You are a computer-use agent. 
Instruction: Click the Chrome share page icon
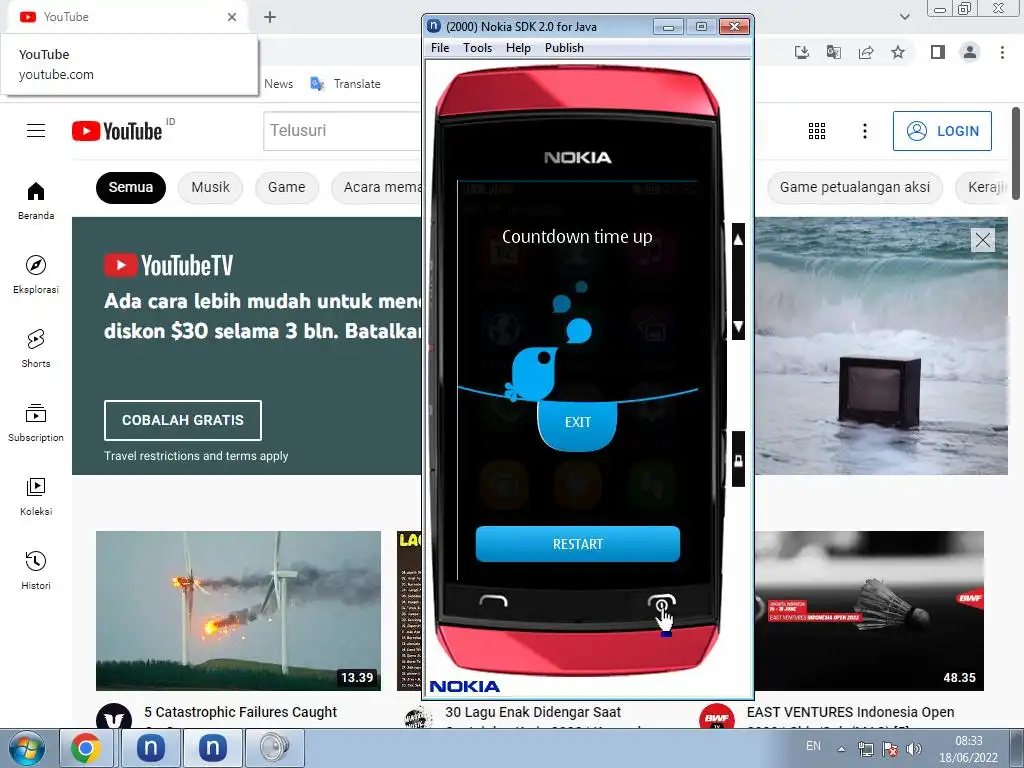tap(866, 52)
